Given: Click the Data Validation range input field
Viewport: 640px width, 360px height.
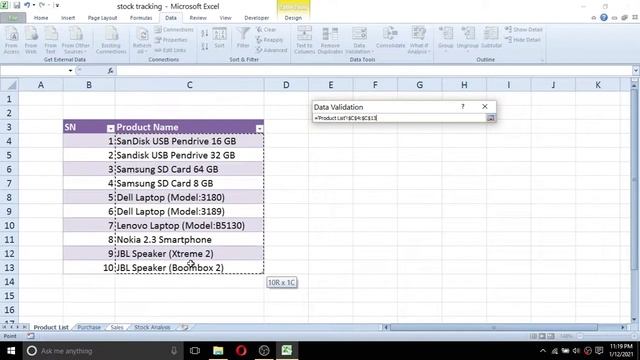Looking at the screenshot, I should (x=399, y=118).
